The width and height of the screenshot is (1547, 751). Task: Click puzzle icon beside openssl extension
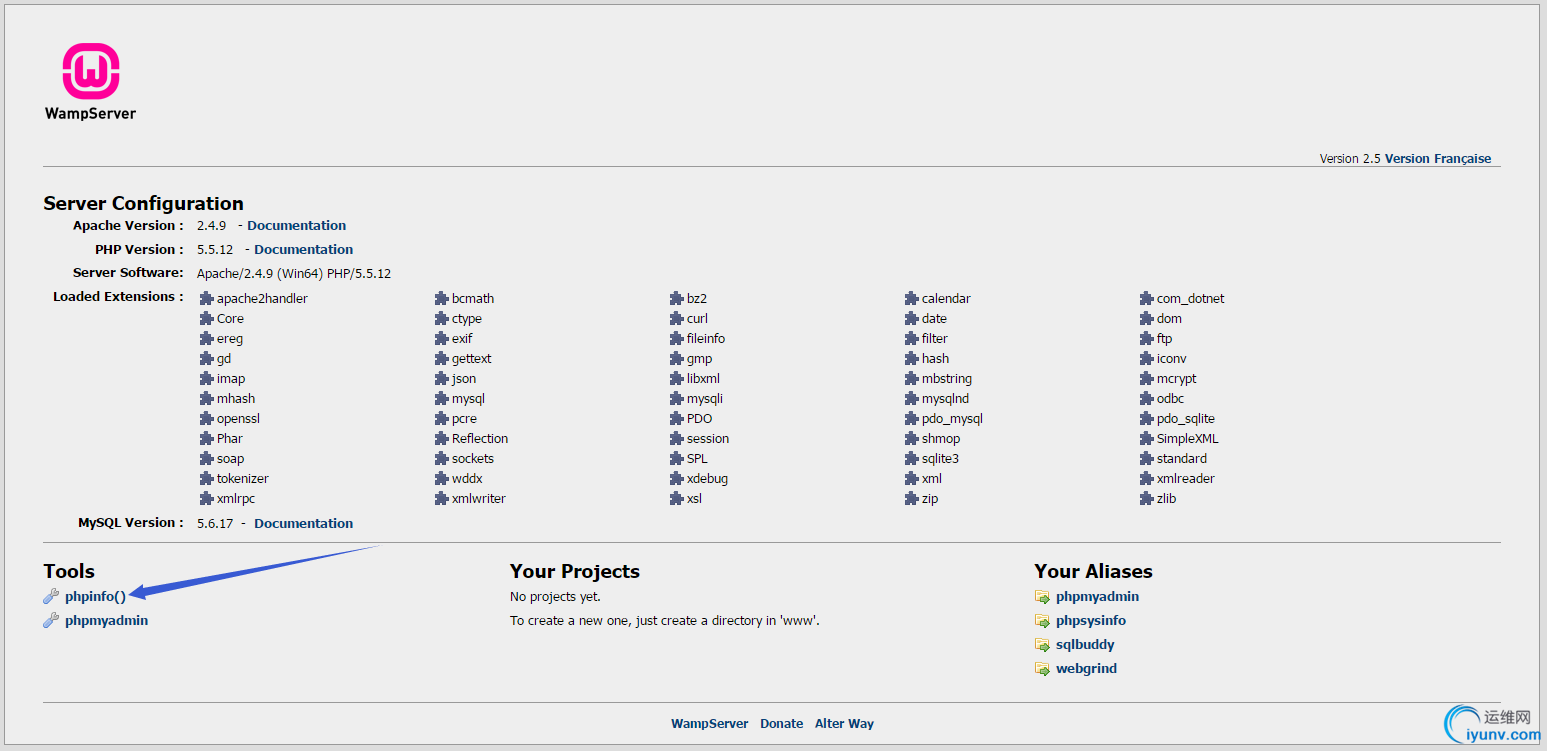click(x=207, y=419)
